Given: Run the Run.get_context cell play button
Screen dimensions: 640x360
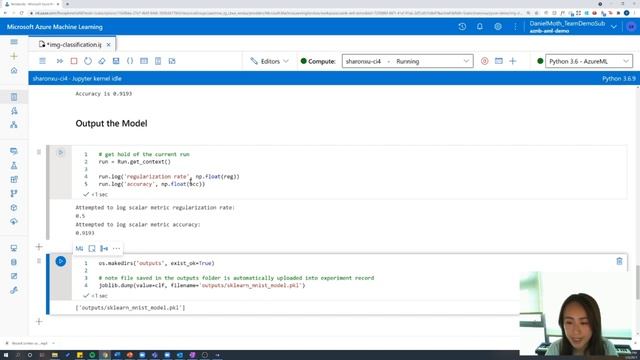Looking at the screenshot, I should tap(60, 153).
